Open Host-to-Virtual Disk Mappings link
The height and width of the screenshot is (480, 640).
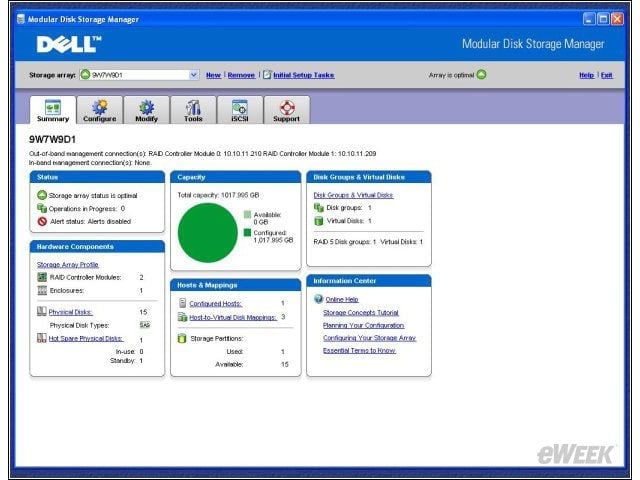[x=233, y=317]
